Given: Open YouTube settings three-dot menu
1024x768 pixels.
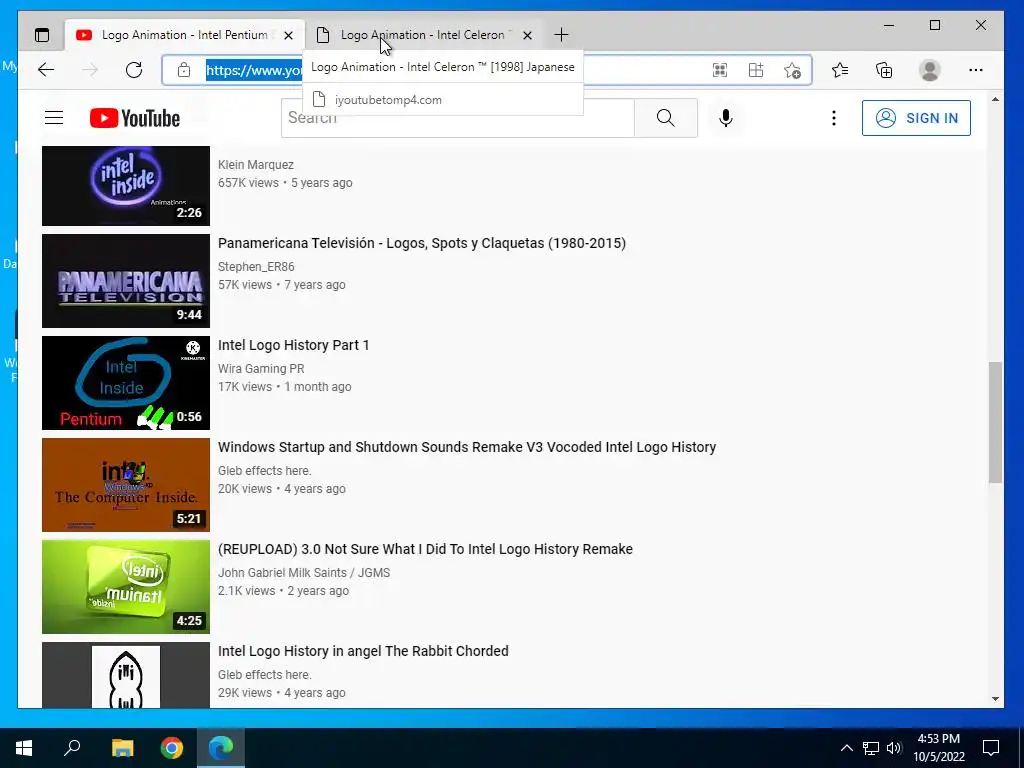Looking at the screenshot, I should [x=833, y=118].
